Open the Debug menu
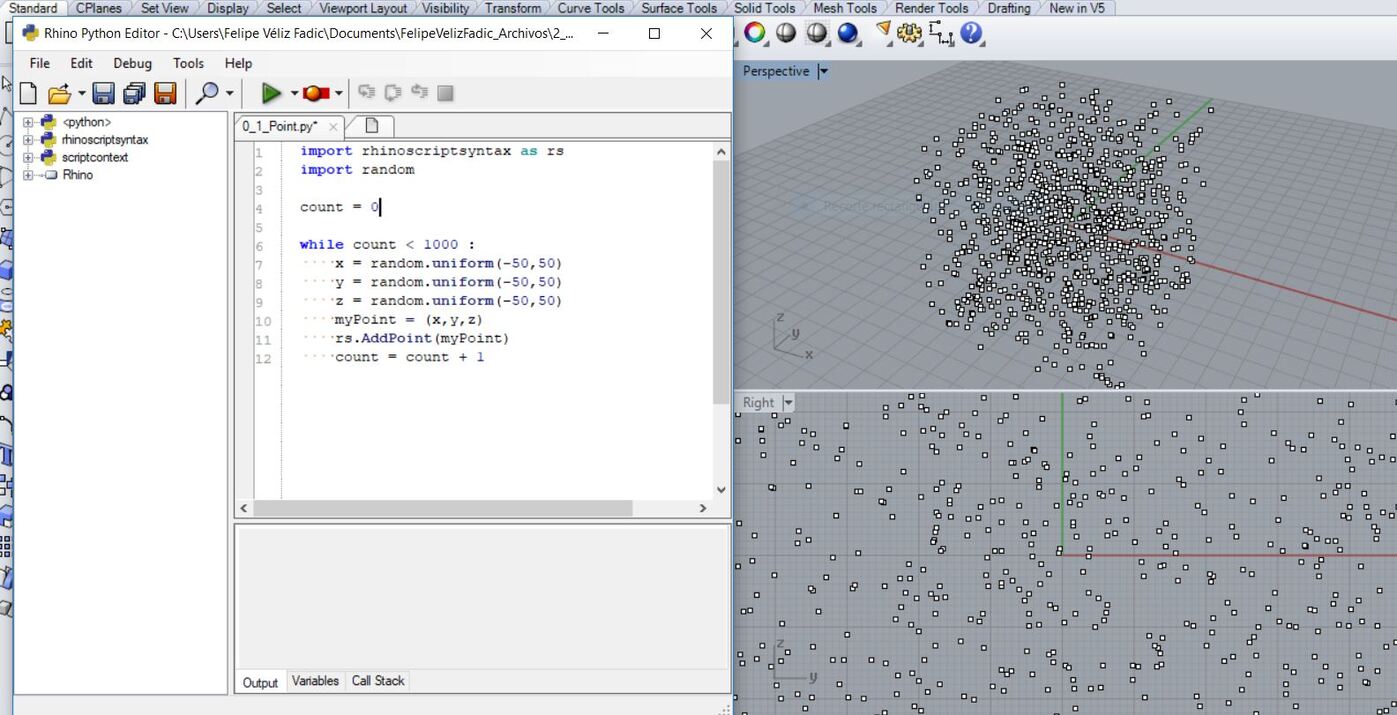 point(132,63)
